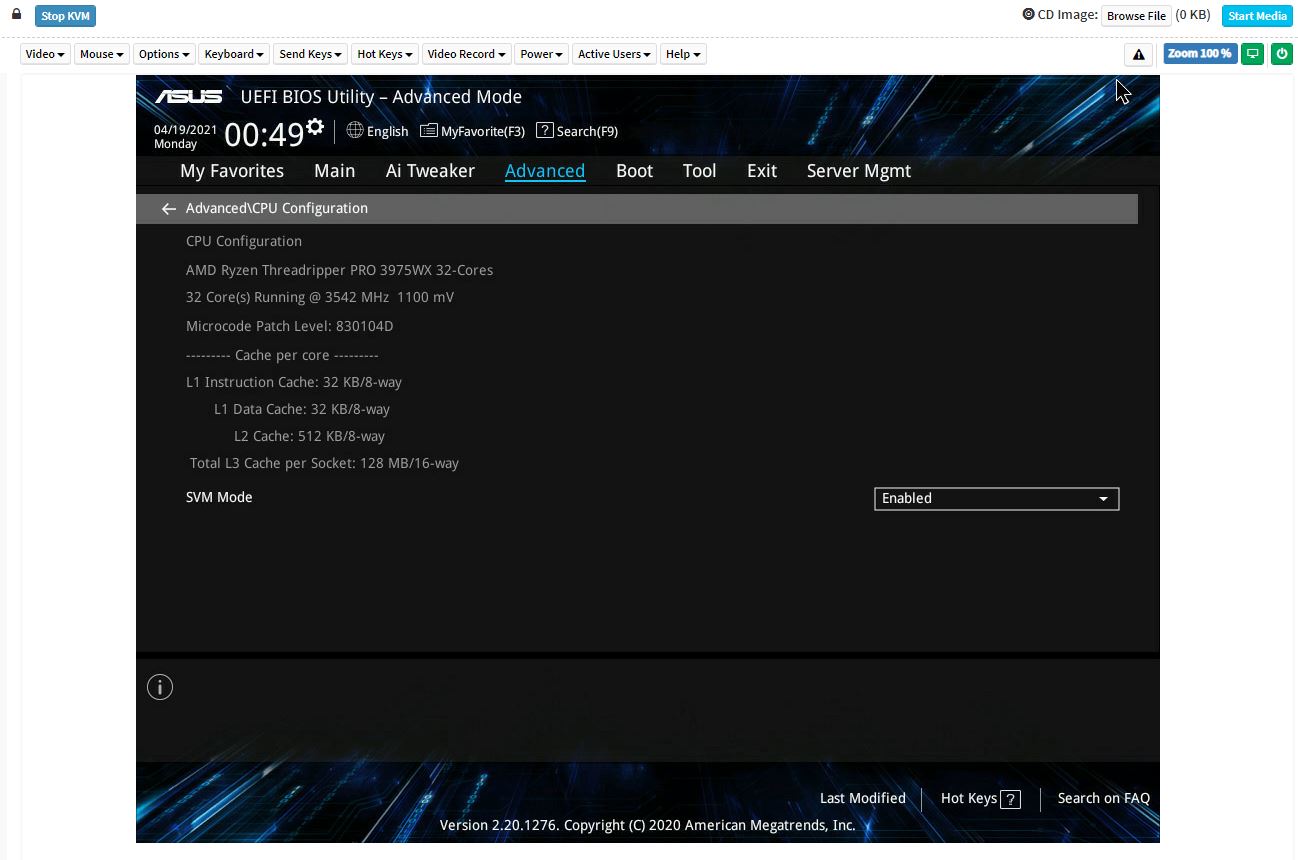Switch to the Boot tab

635,171
